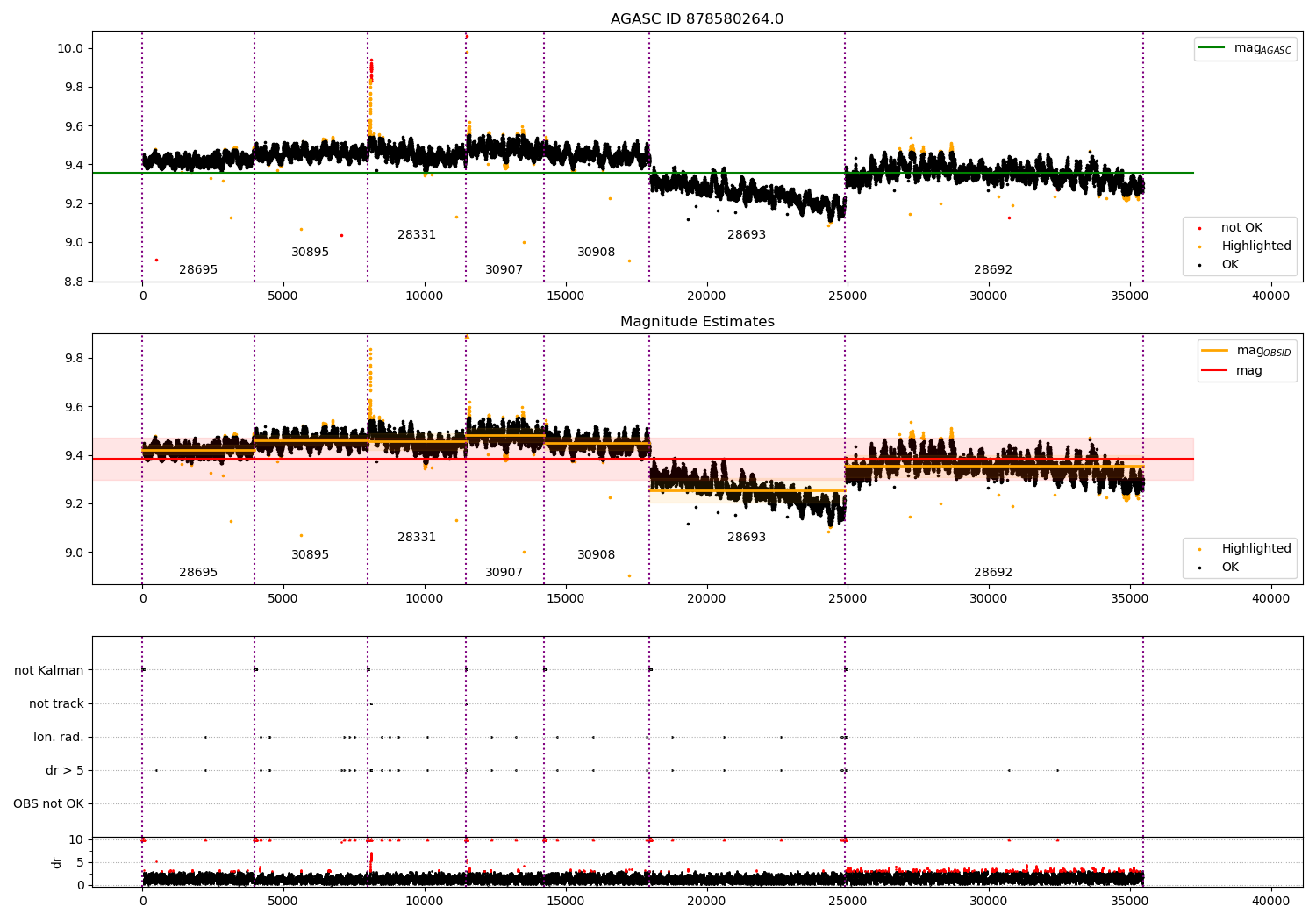Click the 'Ion. rad.' axis label

coord(59,737)
